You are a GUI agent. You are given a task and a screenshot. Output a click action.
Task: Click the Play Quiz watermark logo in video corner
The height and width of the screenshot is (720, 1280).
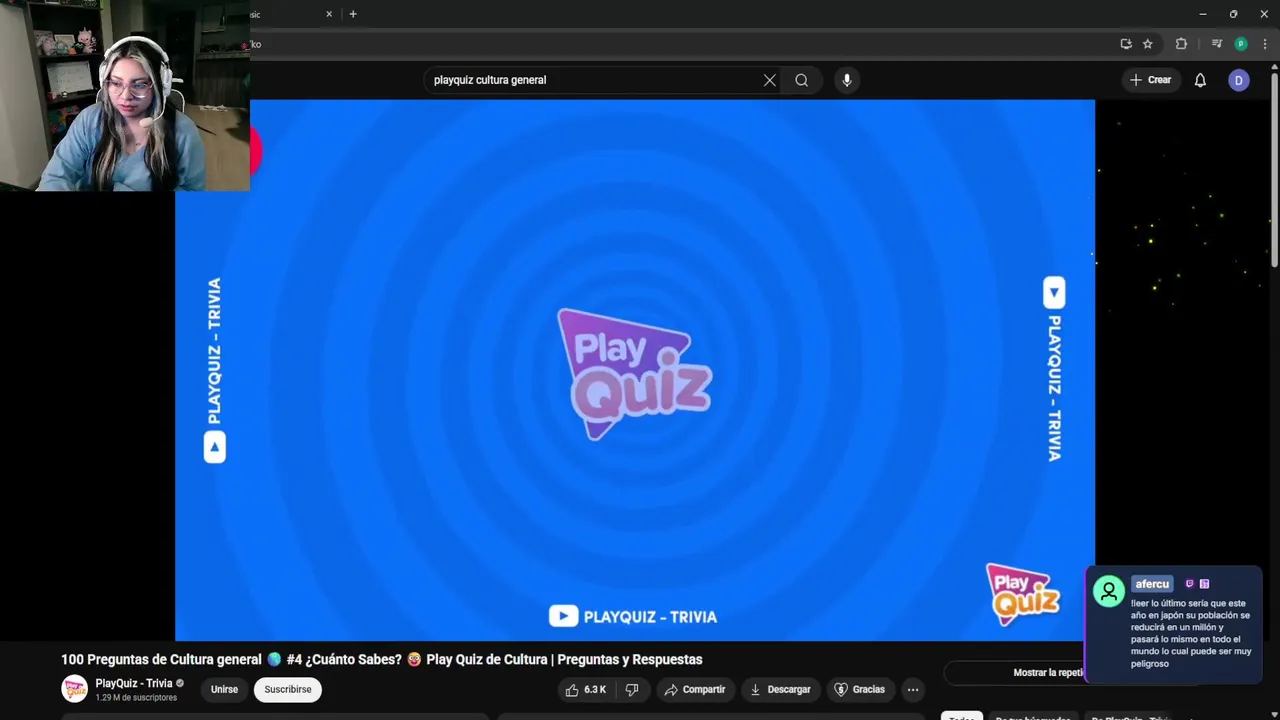coord(1022,594)
